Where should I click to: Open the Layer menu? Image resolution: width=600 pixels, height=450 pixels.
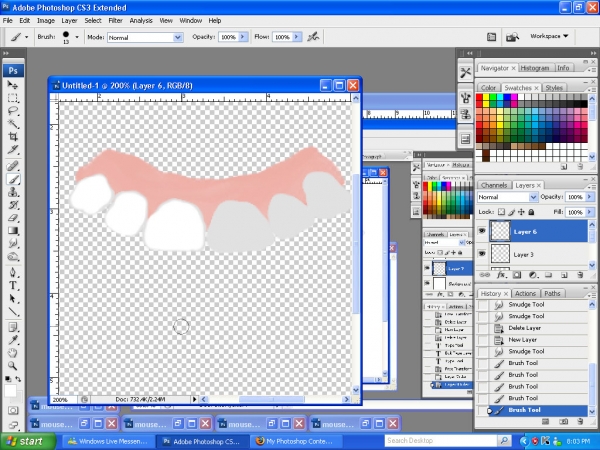pos(69,21)
